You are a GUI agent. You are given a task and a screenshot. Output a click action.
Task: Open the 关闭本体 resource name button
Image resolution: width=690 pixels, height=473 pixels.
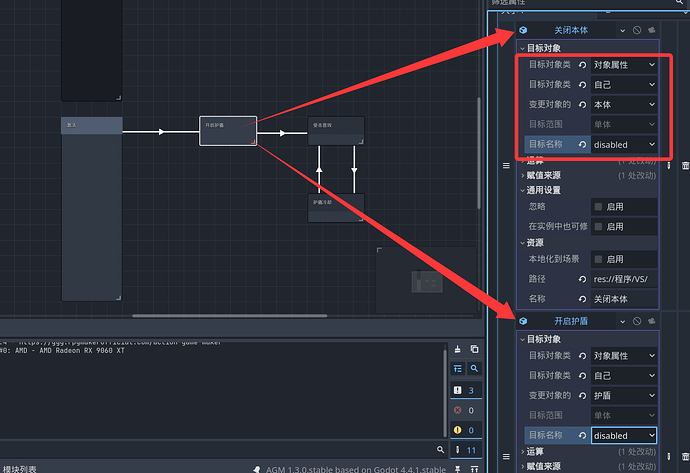click(x=571, y=30)
